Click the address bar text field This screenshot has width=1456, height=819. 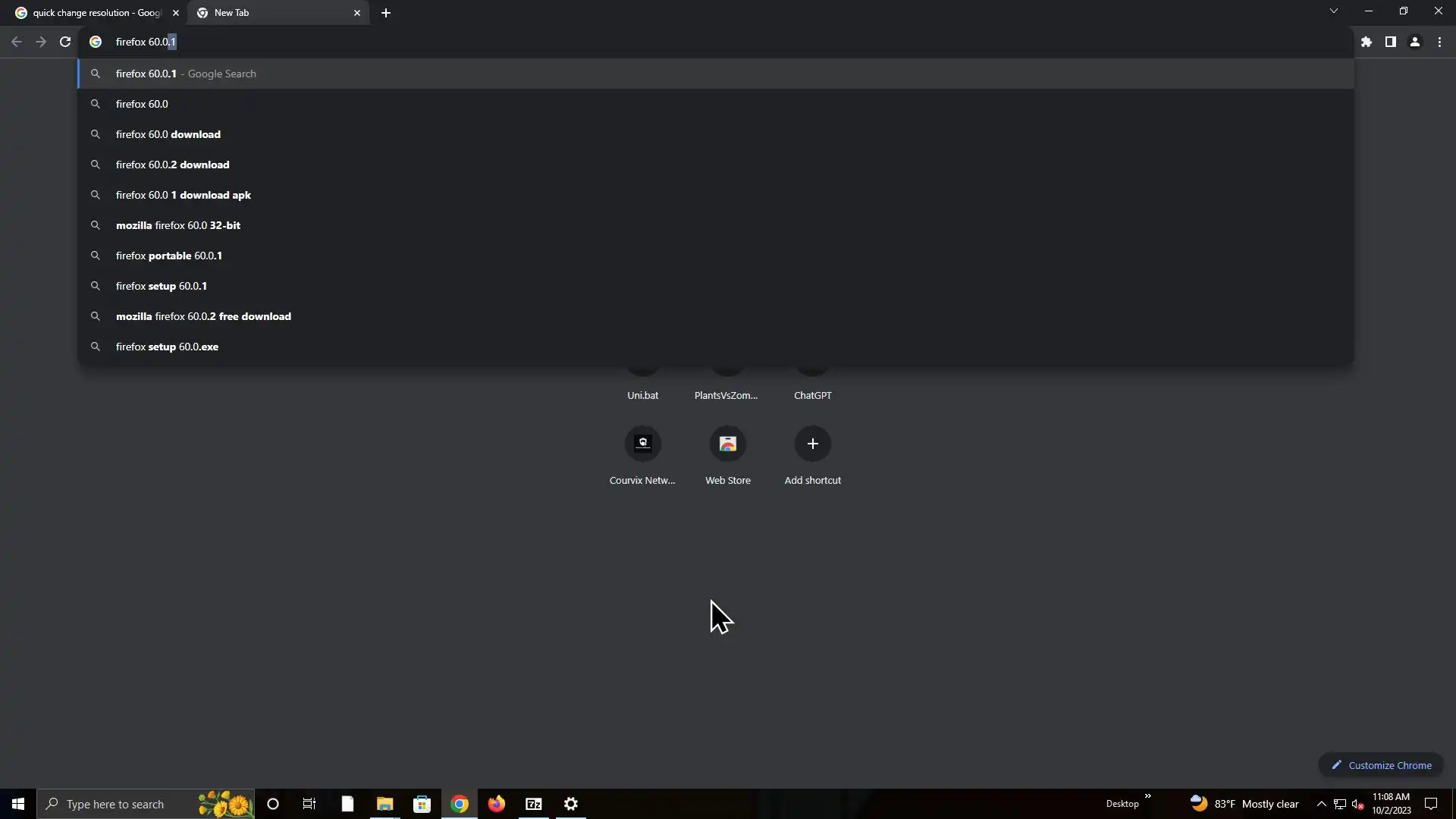(x=682, y=42)
